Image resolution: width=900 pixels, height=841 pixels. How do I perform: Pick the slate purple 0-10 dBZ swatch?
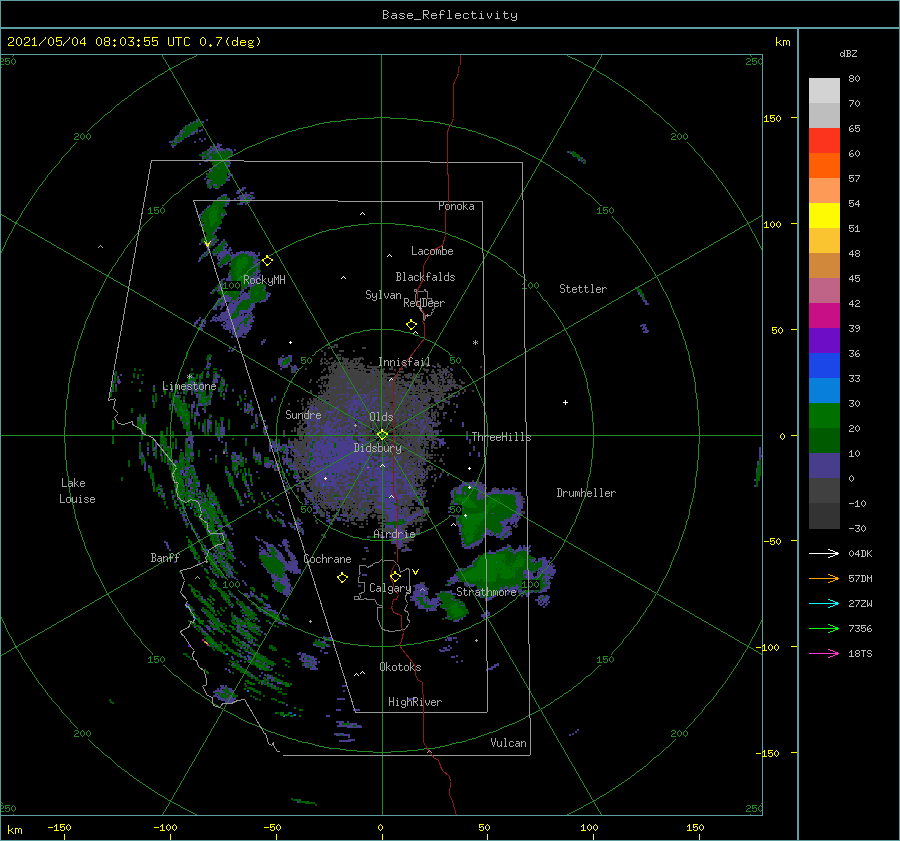[824, 466]
